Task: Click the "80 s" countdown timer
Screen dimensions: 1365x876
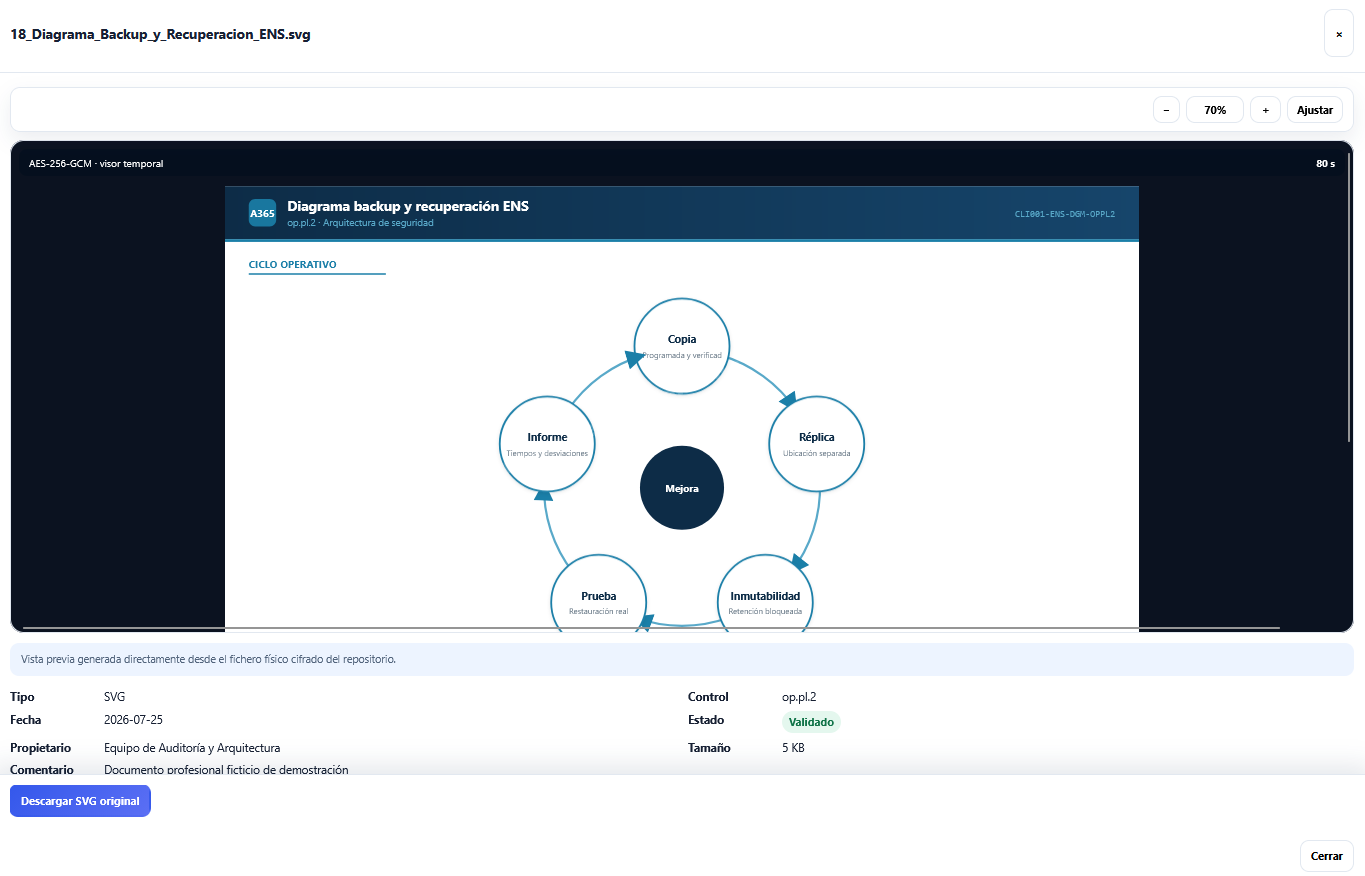Action: [x=1325, y=163]
